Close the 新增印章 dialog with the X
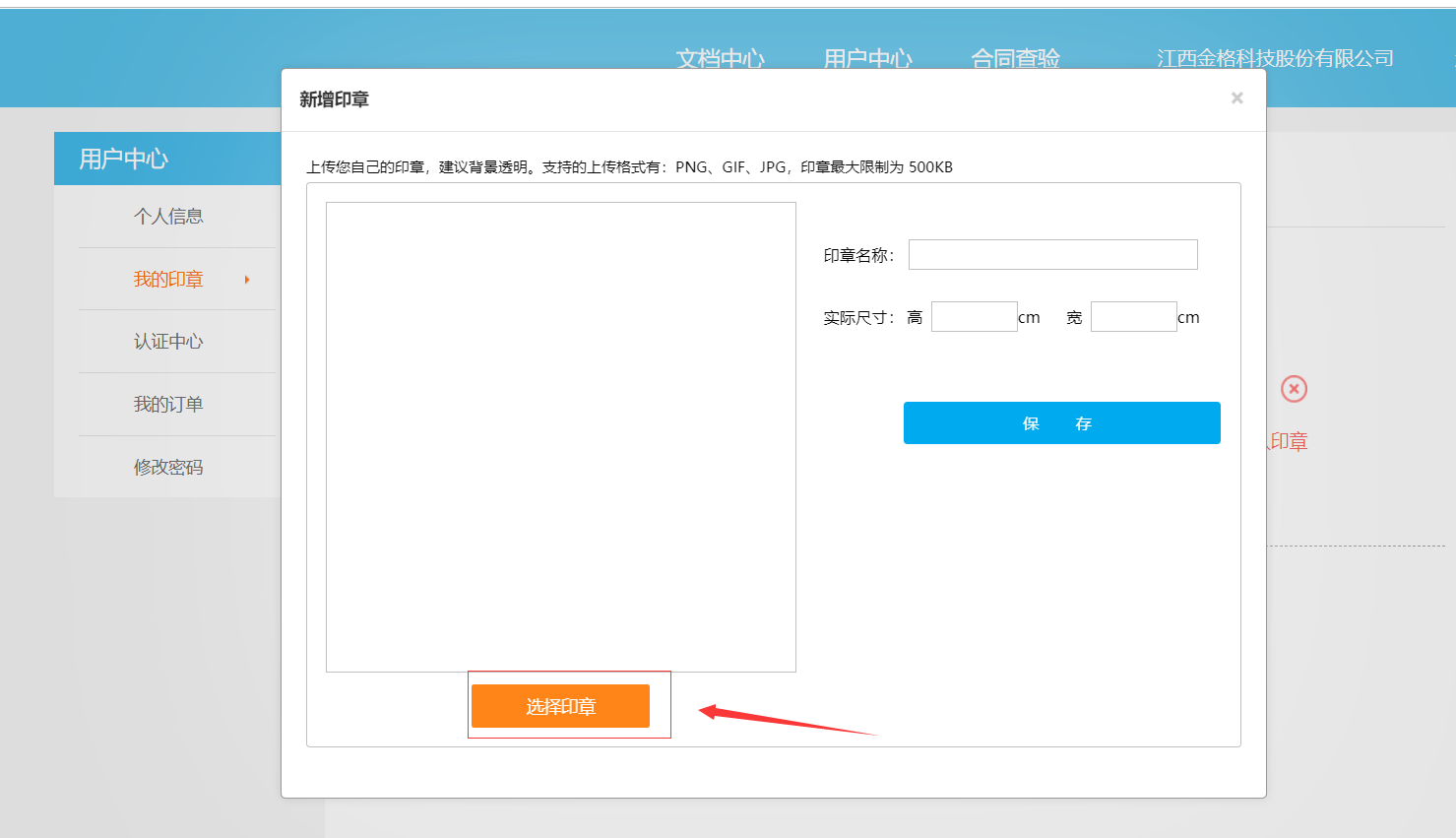Screen dimensions: 1456x838 [1236, 98]
